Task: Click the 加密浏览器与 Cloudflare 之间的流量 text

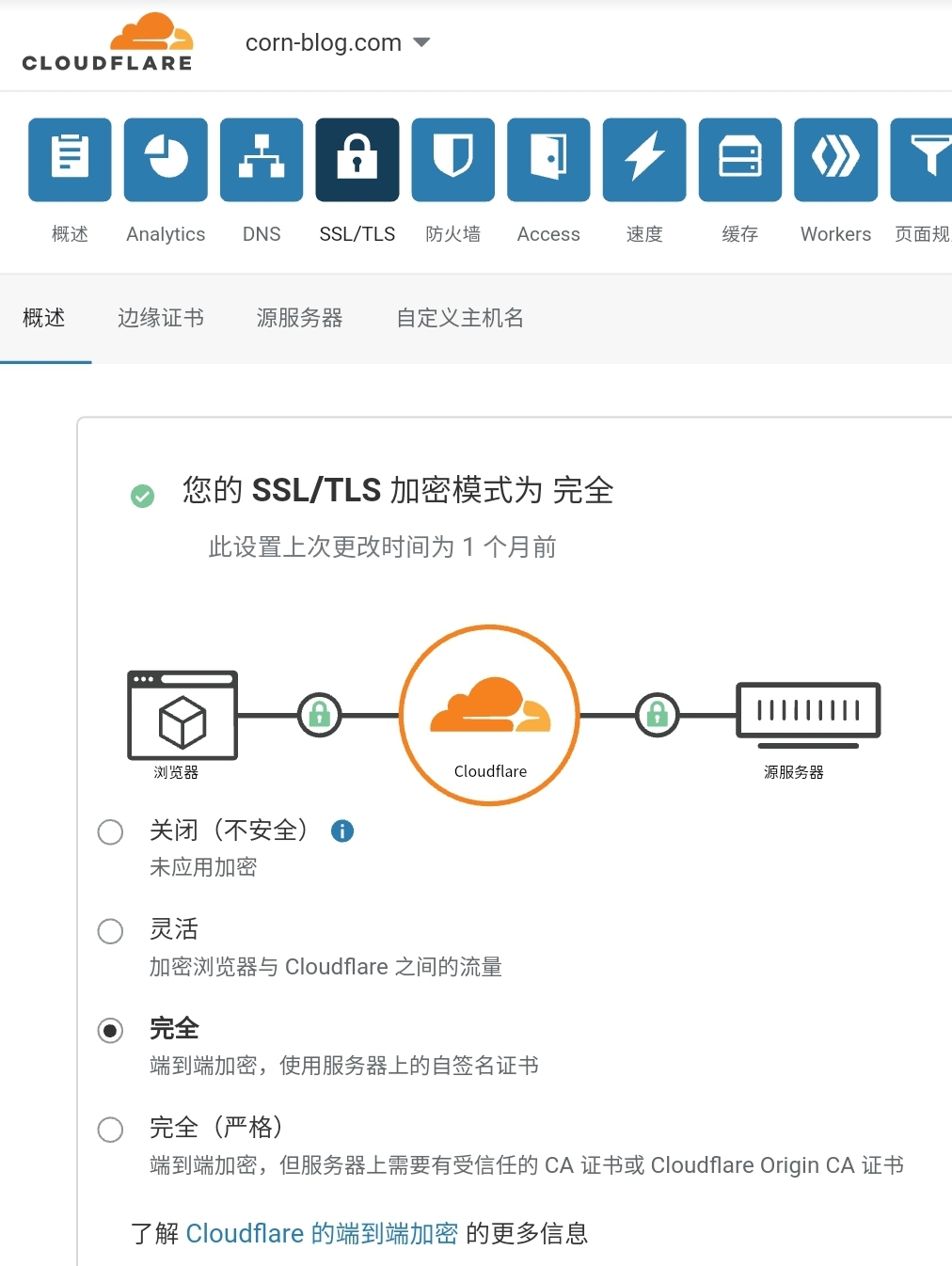Action: [x=325, y=967]
